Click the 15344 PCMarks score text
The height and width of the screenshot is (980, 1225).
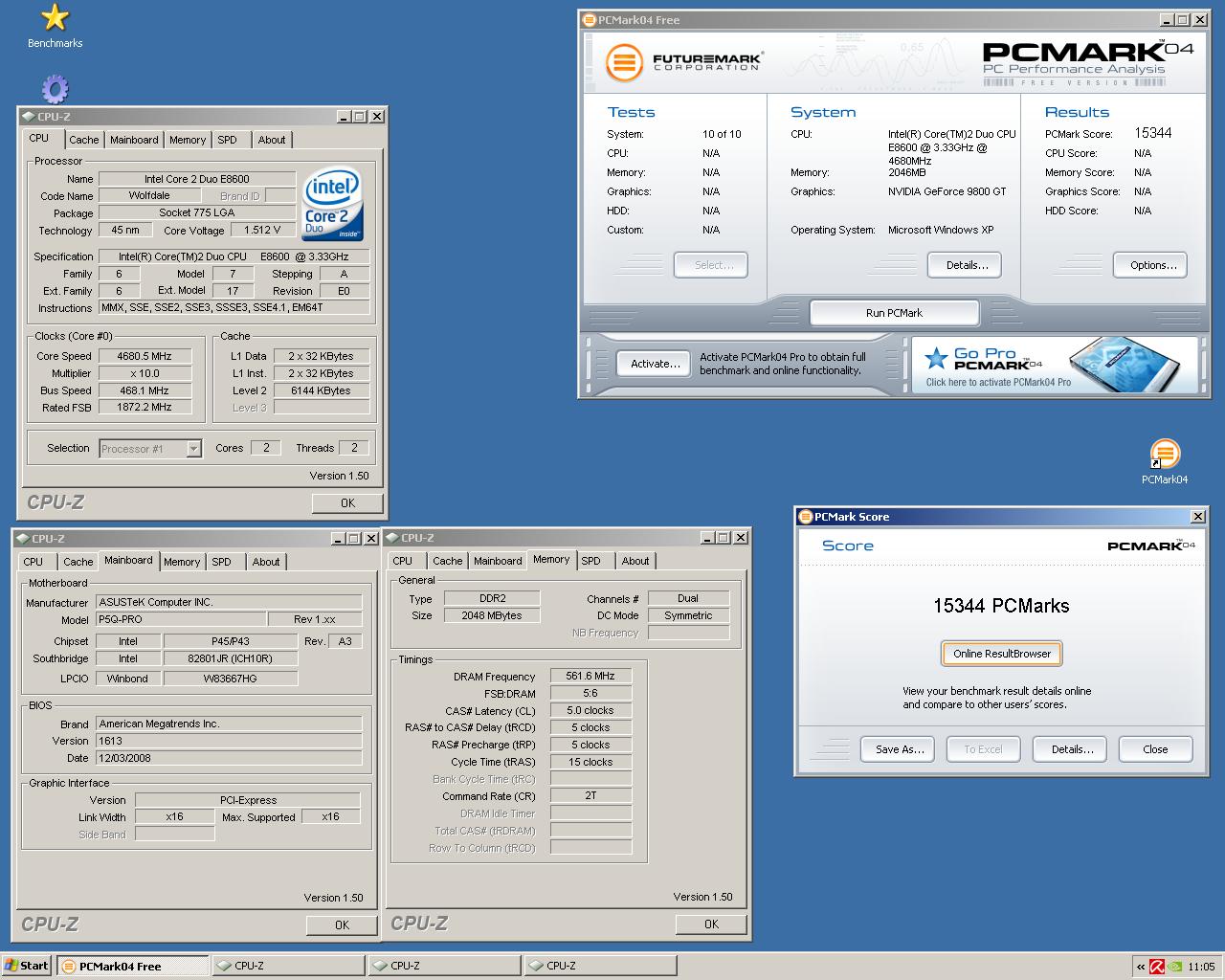tap(1001, 606)
